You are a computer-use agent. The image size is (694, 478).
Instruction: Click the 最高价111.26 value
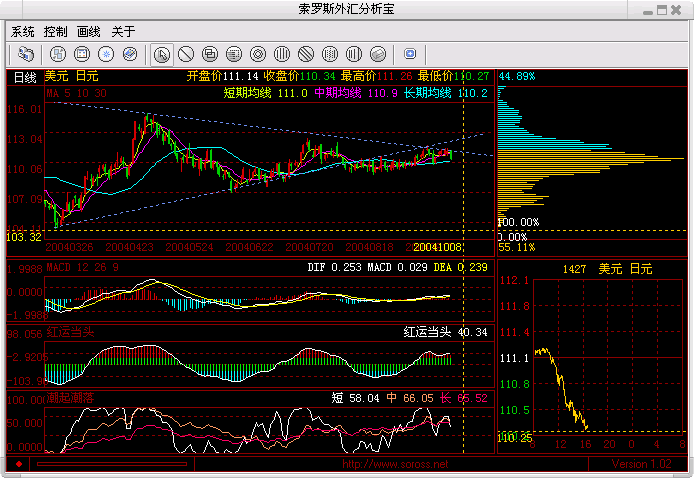point(377,76)
